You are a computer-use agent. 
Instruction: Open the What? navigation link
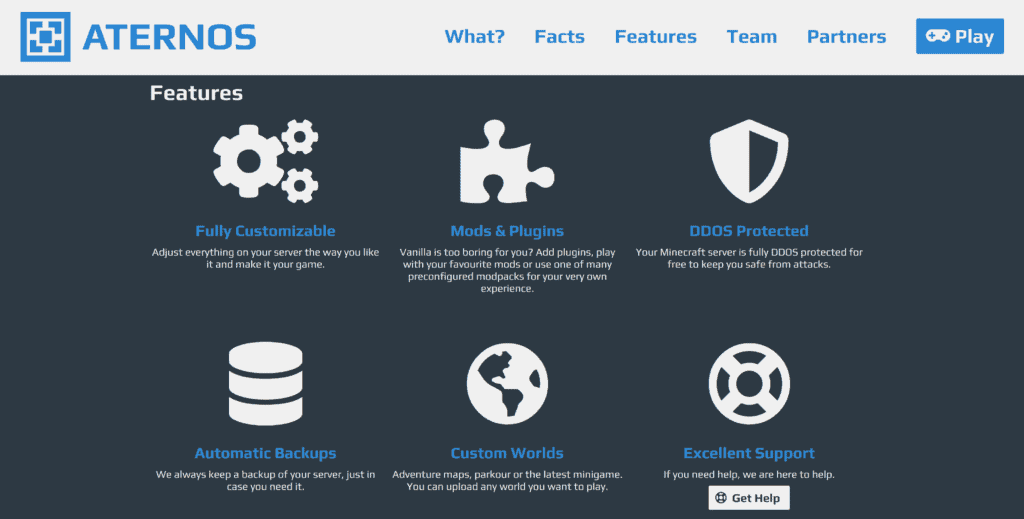pyautogui.click(x=475, y=37)
